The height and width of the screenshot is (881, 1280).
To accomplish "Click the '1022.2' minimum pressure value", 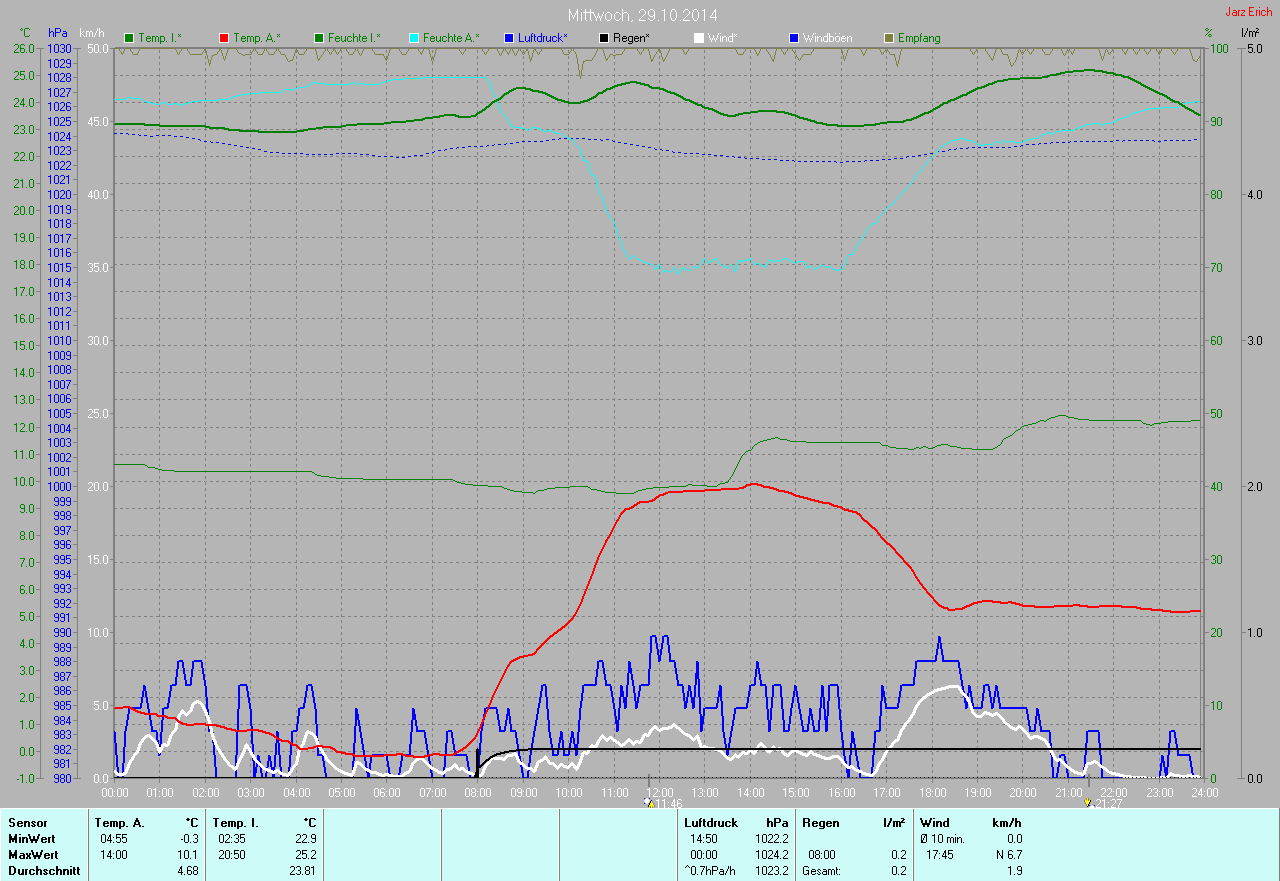I will pyautogui.click(x=771, y=839).
